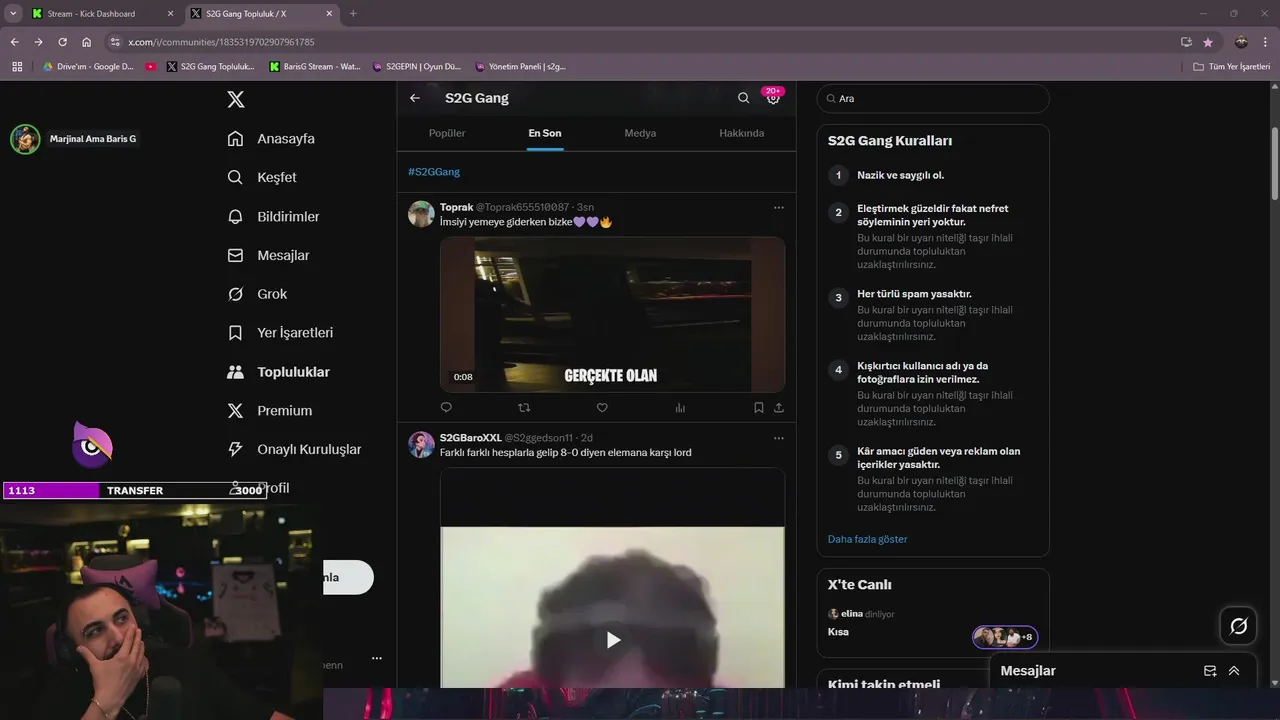The height and width of the screenshot is (720, 1280).
Task: Click the address bar URL
Action: [x=221, y=42]
